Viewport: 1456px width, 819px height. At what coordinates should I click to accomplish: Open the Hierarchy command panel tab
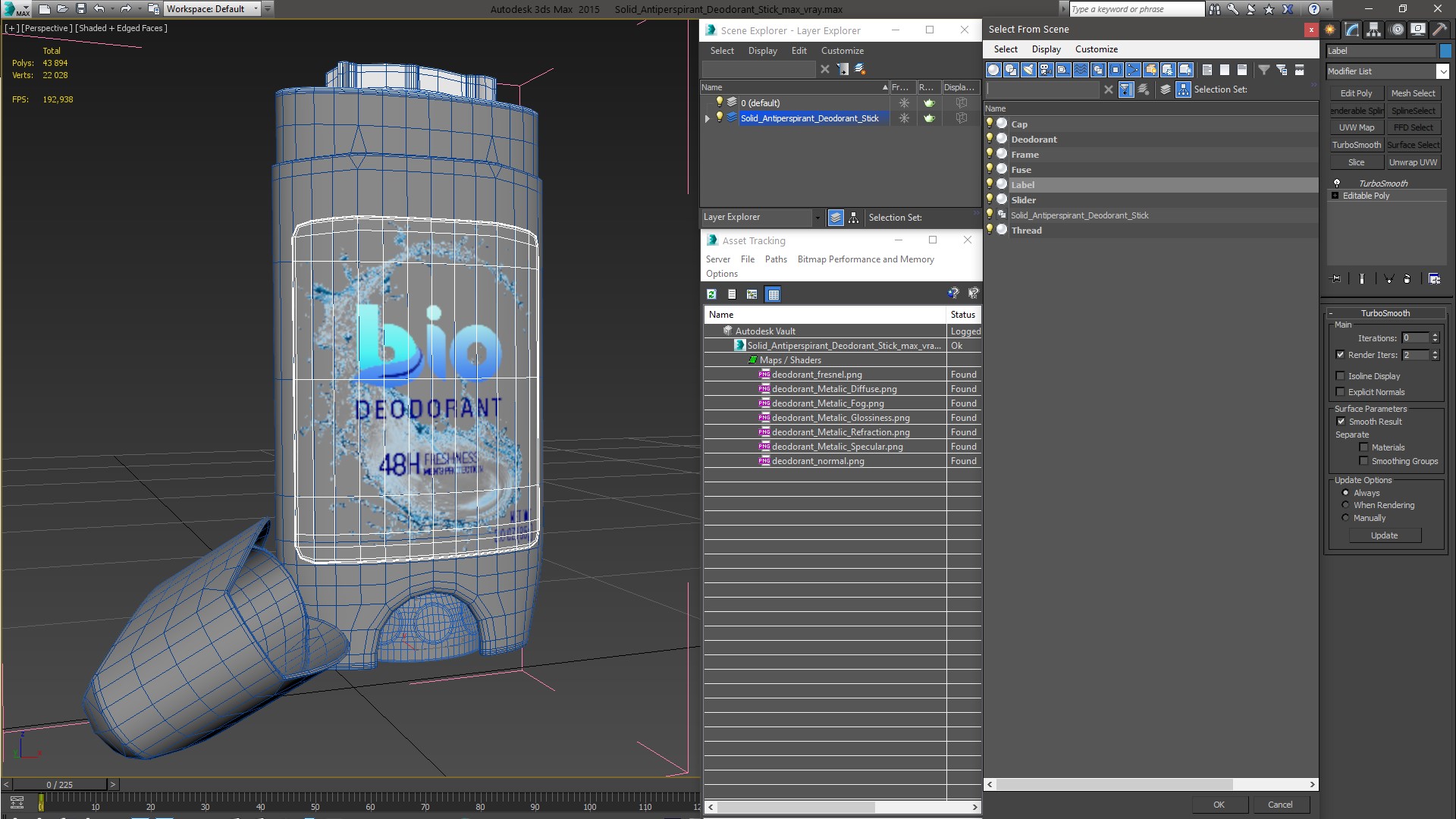click(x=1373, y=30)
